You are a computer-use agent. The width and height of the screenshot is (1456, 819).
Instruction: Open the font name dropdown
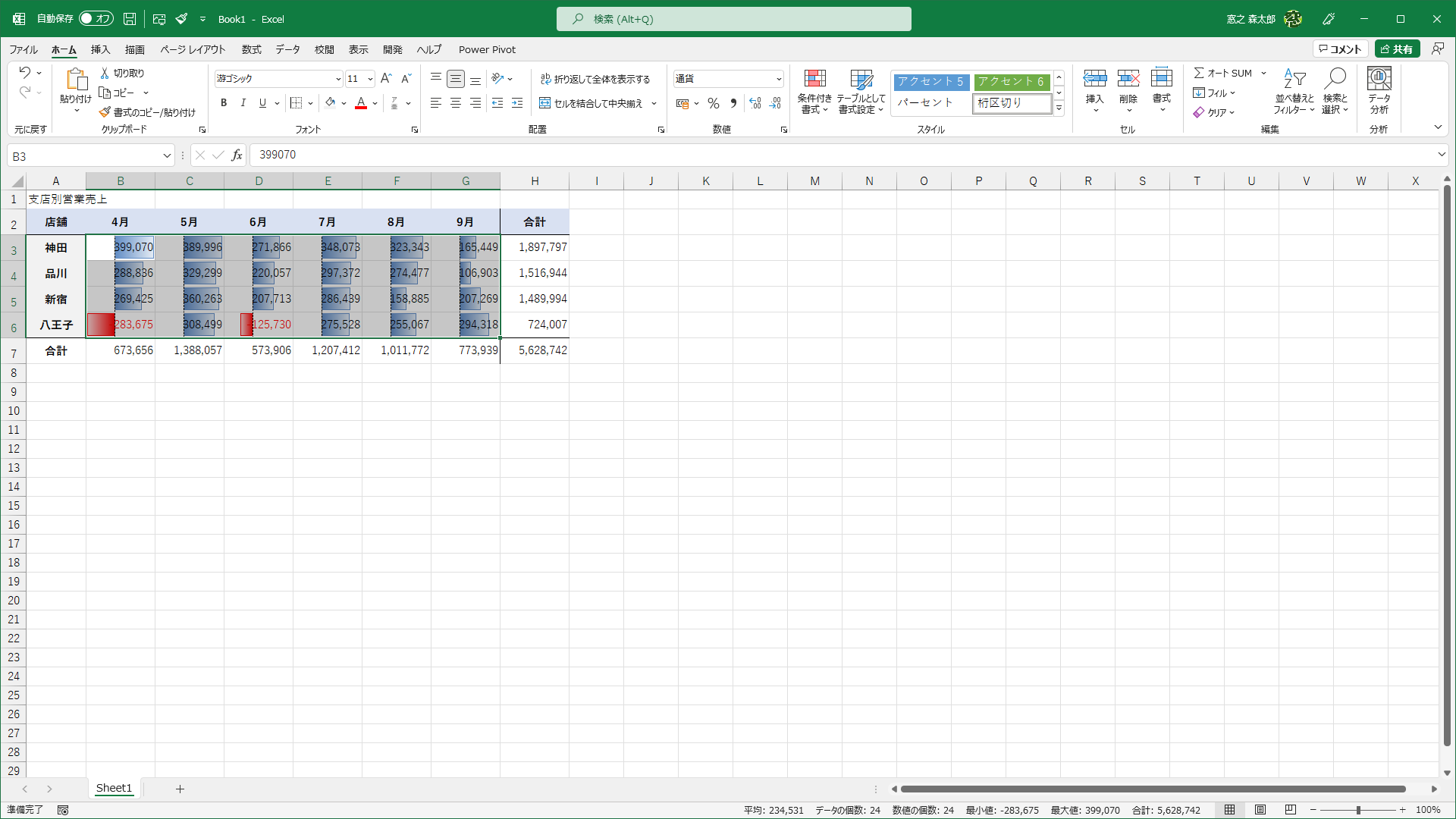pos(338,79)
